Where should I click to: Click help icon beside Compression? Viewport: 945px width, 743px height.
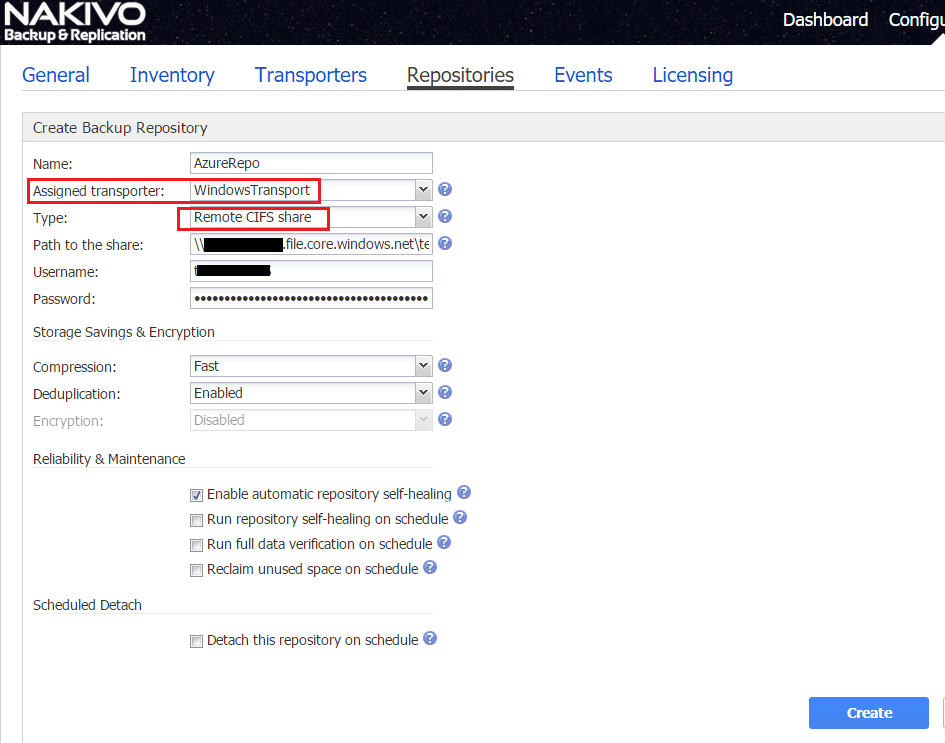pos(445,365)
